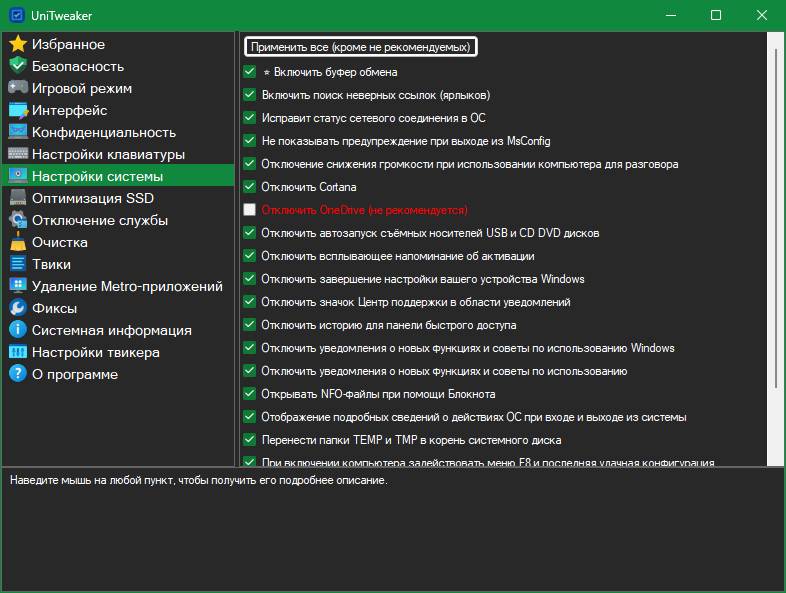
Task: Click the keyboard icon for Настройки клавиатуры
Action: 17,154
